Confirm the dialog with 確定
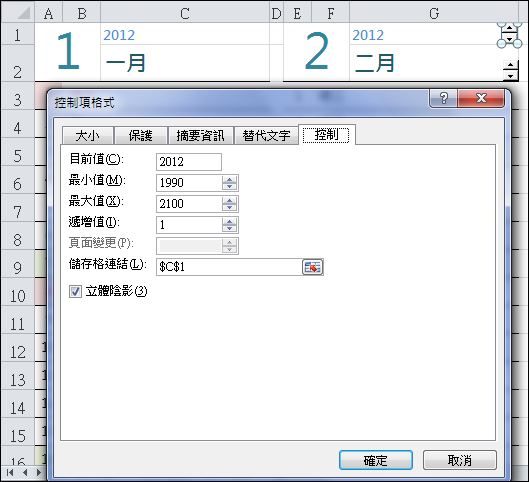 coord(375,460)
